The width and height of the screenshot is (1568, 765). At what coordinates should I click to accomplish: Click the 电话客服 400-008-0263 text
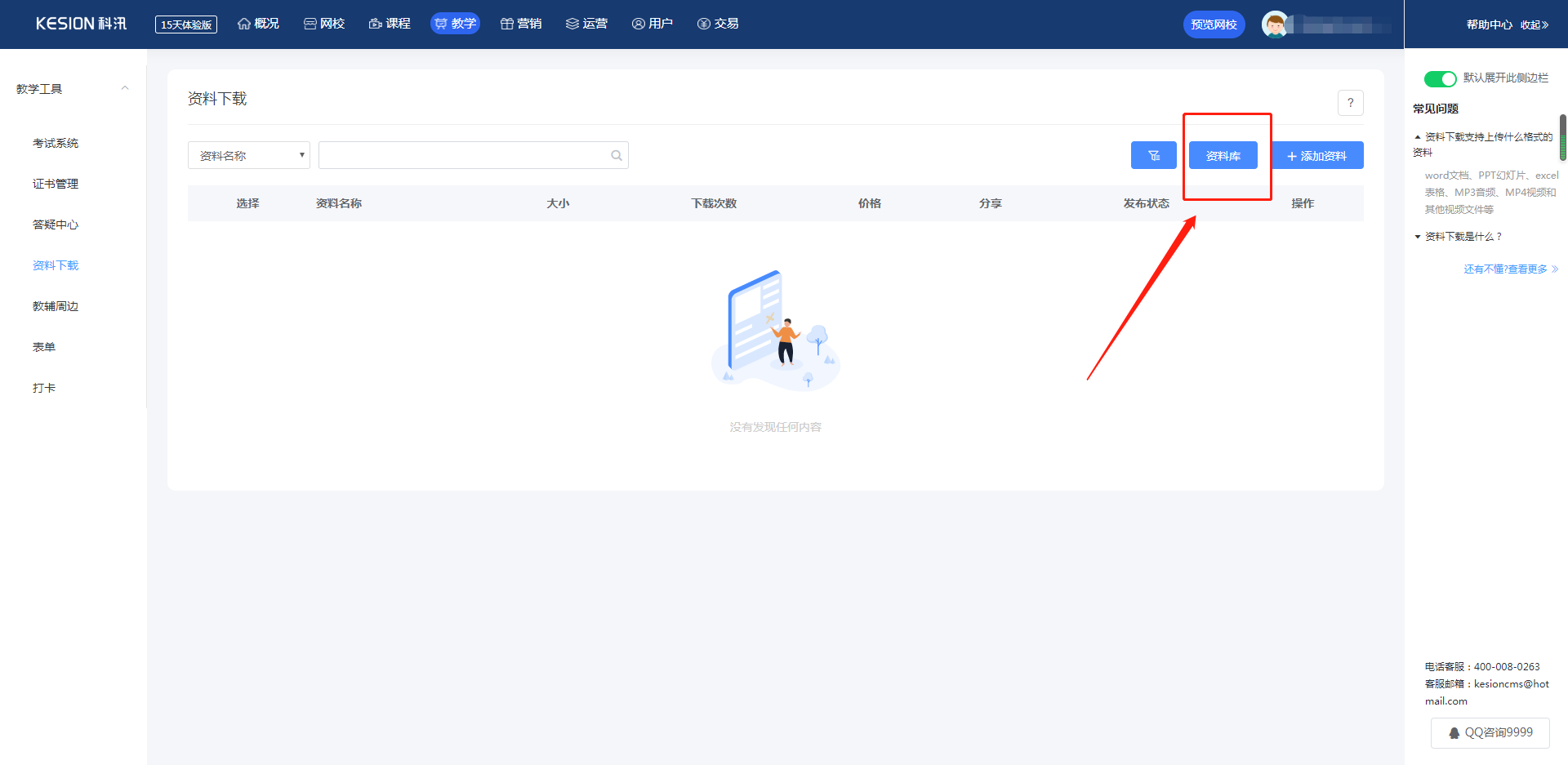pos(1482,667)
